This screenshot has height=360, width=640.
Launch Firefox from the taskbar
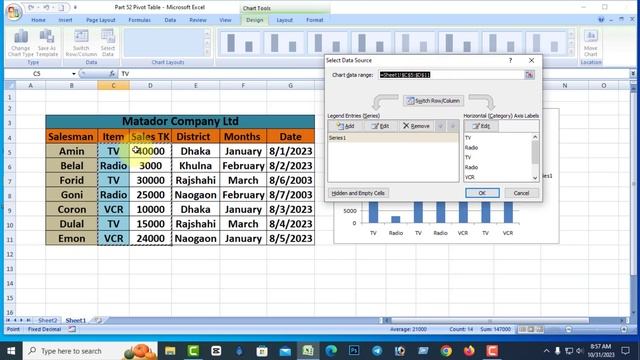click(469, 351)
